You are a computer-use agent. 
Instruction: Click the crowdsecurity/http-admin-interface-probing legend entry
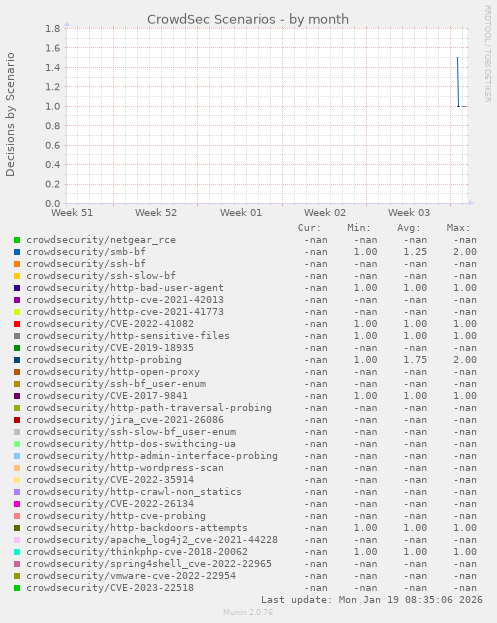pos(152,456)
